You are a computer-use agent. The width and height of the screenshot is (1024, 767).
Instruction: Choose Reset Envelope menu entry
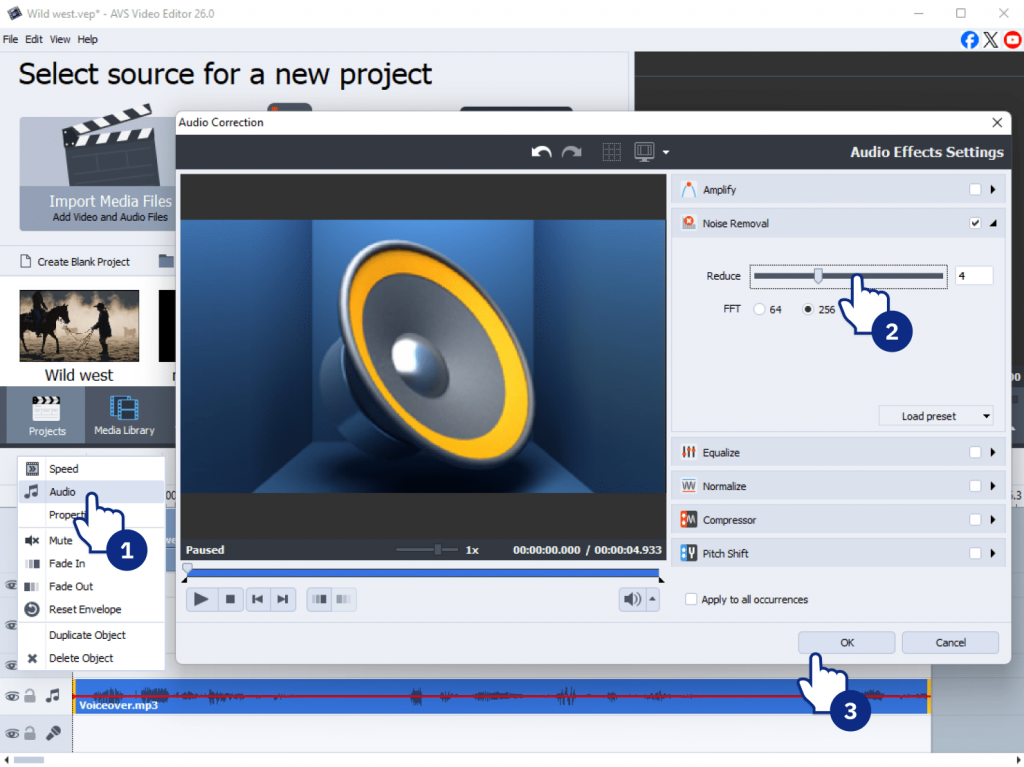tap(91, 609)
